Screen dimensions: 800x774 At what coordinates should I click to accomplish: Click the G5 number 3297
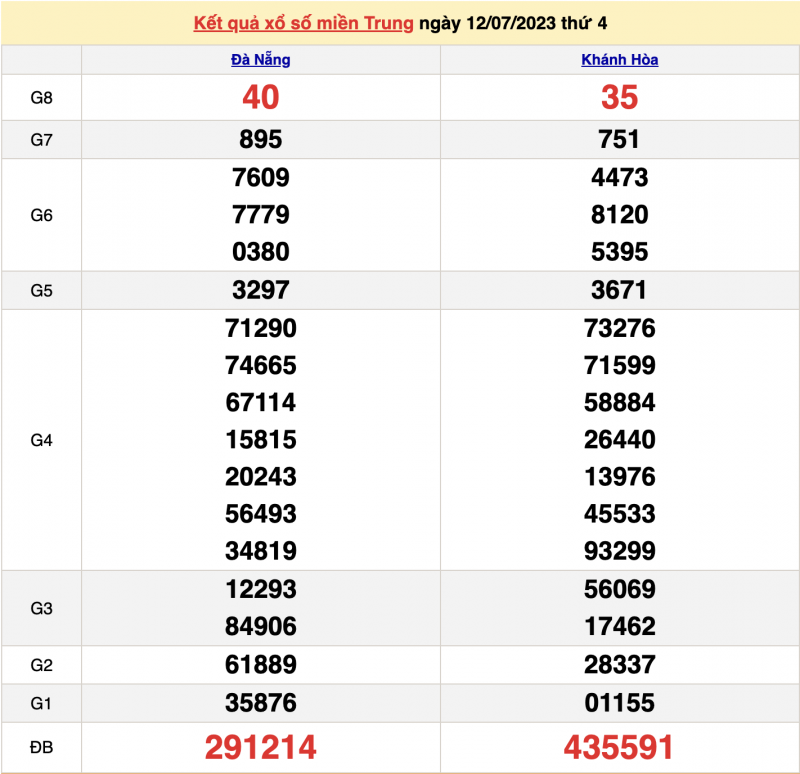click(x=260, y=291)
